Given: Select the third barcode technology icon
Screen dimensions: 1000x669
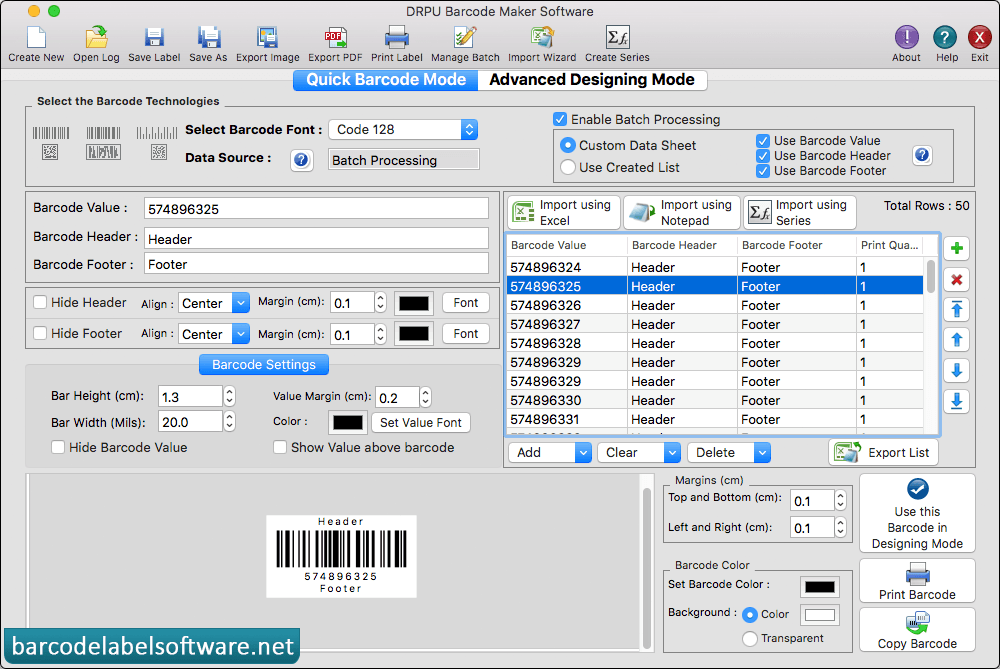Looking at the screenshot, I should (157, 143).
